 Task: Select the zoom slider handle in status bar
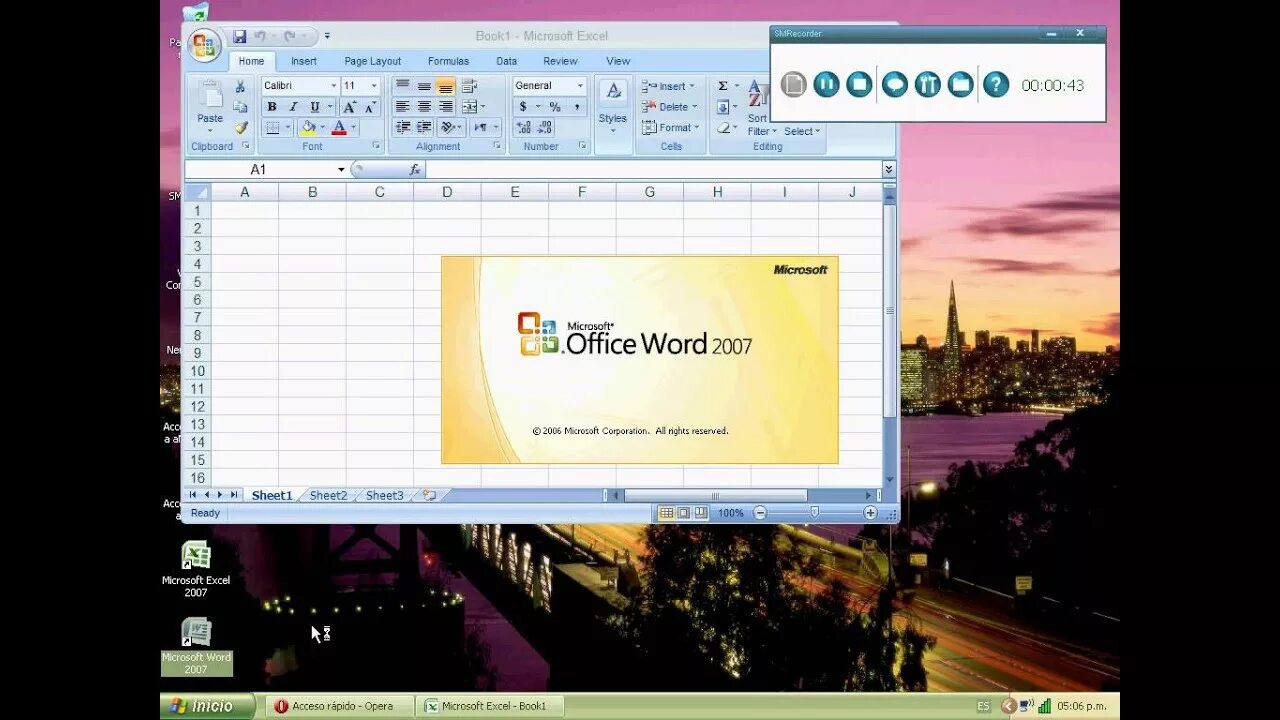[814, 512]
